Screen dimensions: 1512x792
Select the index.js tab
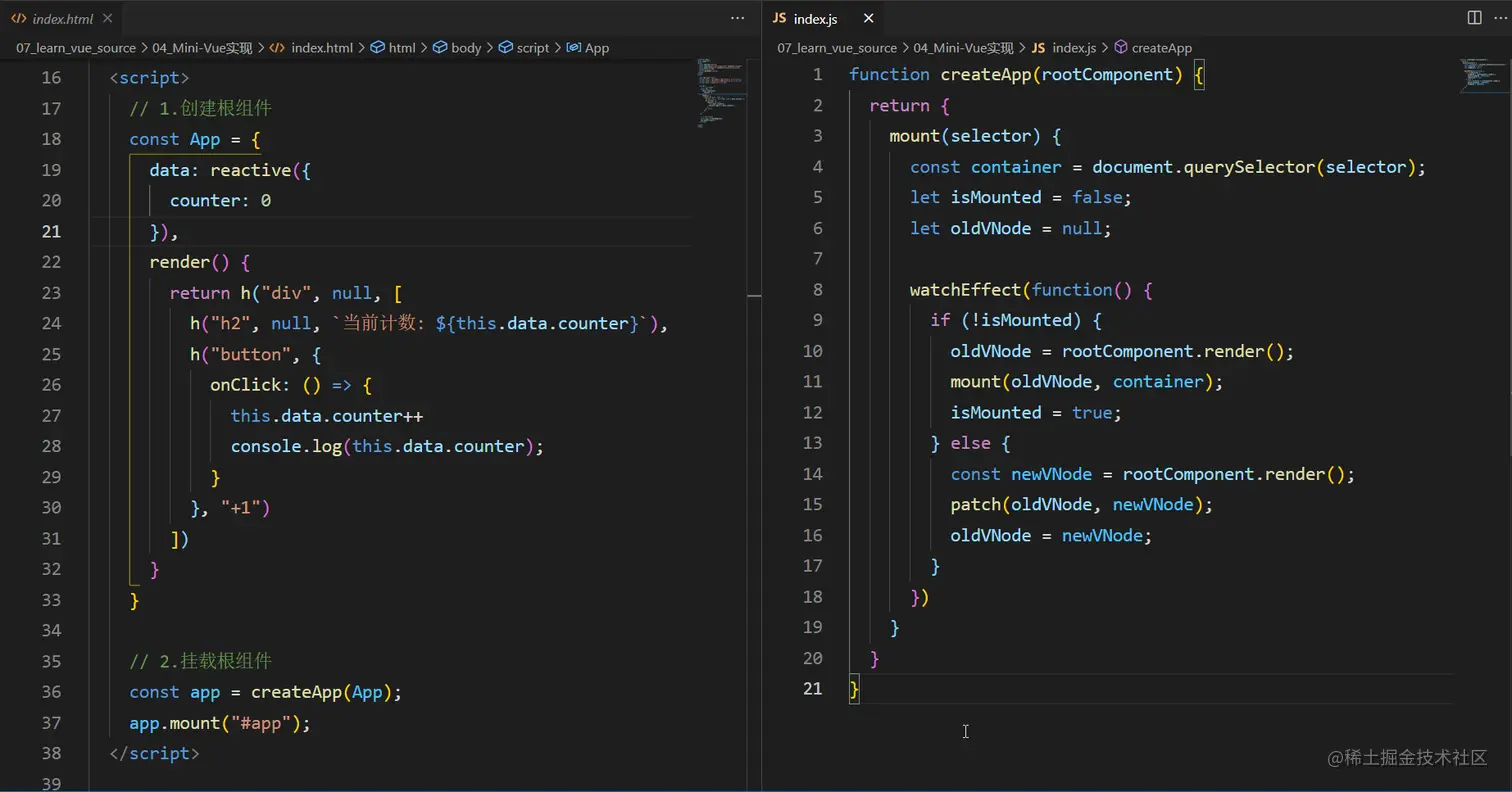point(814,18)
